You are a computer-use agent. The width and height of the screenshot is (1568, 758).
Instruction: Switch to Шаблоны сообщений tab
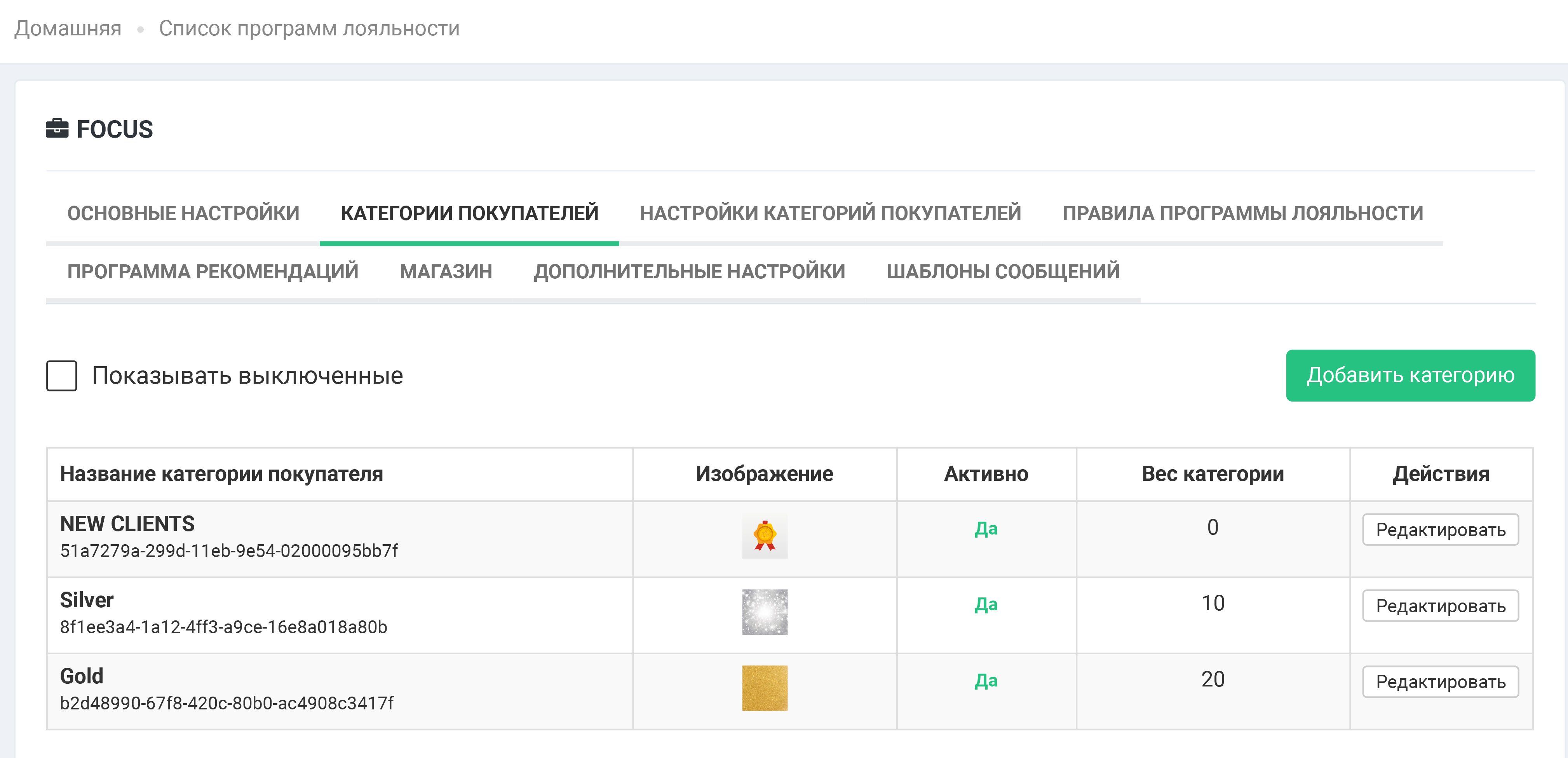(1002, 271)
